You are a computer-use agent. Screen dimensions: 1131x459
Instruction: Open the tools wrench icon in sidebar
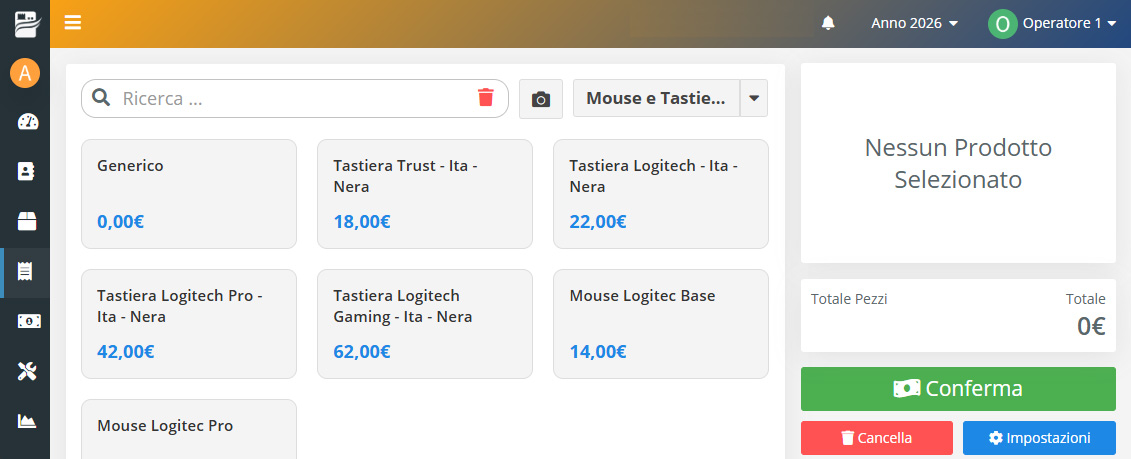pos(27,372)
